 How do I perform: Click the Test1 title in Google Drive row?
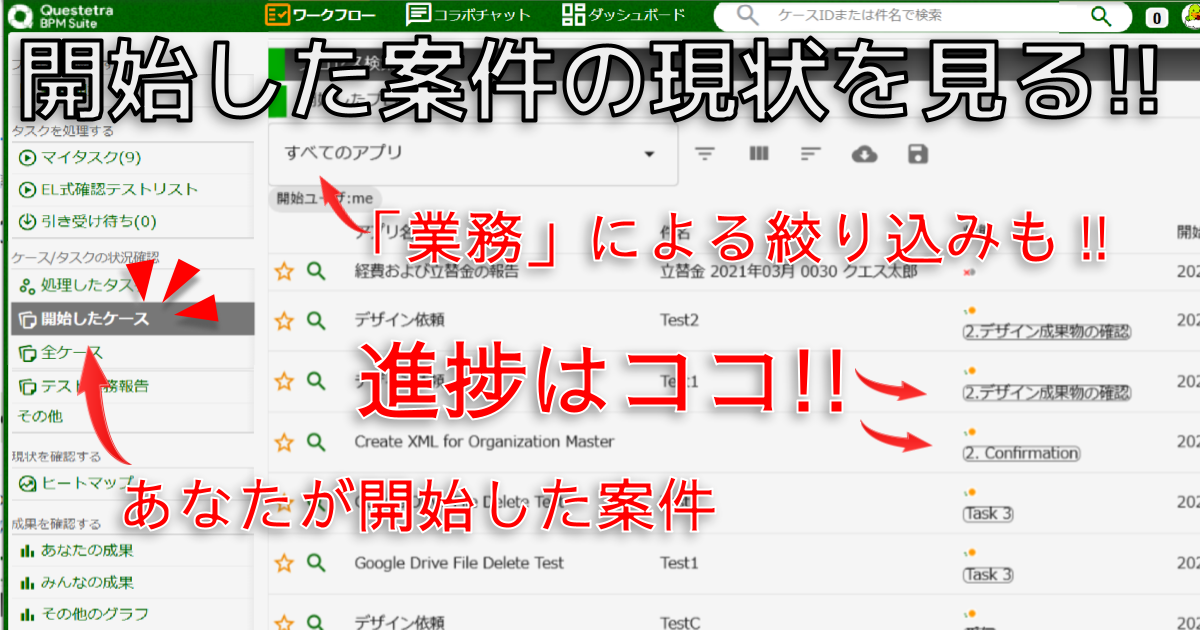(678, 563)
